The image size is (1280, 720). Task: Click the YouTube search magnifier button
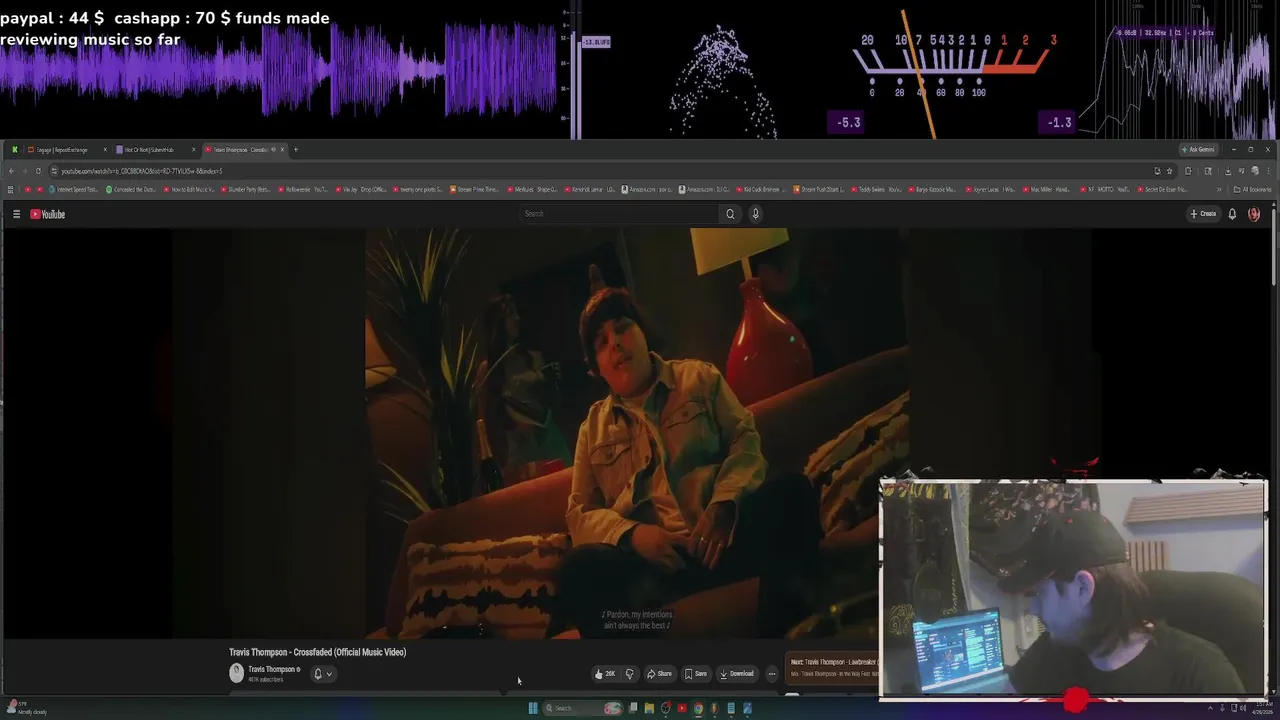tap(730, 214)
